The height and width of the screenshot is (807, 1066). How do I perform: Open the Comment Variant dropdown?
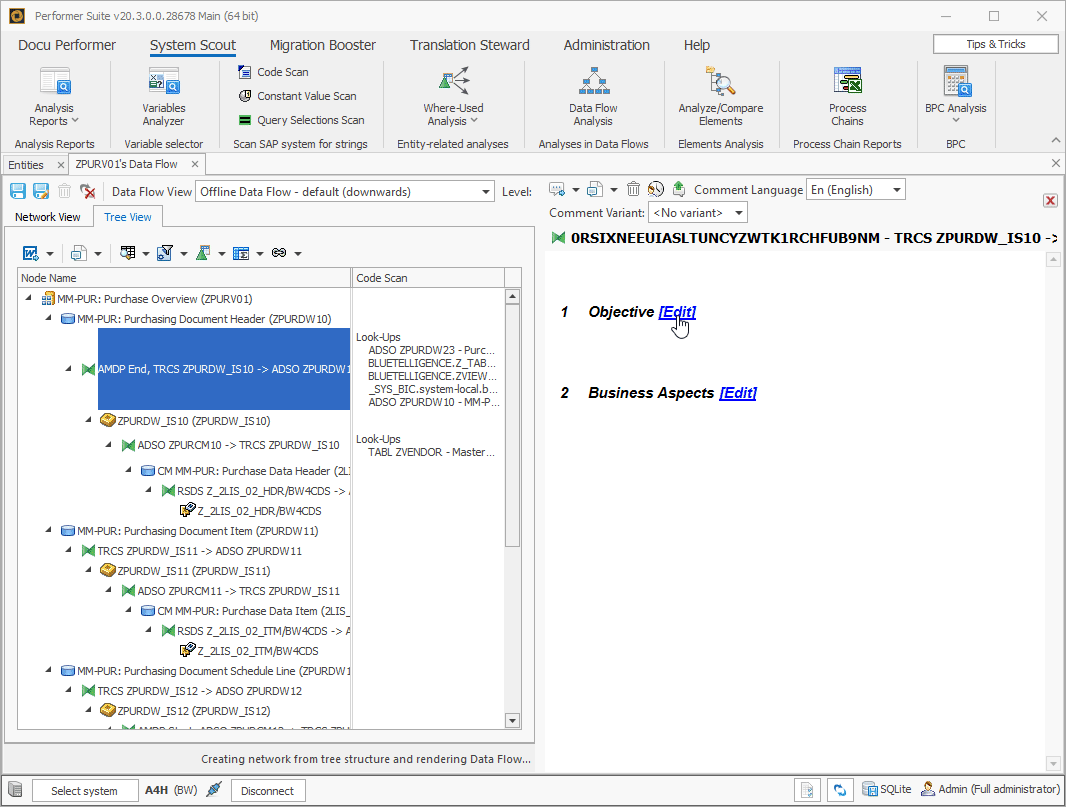pos(697,212)
